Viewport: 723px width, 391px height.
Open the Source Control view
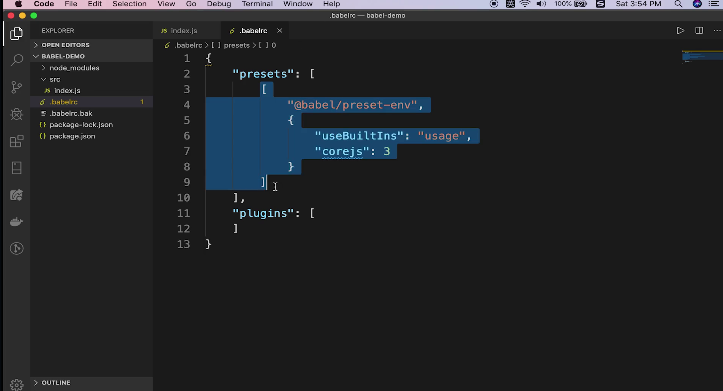(x=17, y=87)
